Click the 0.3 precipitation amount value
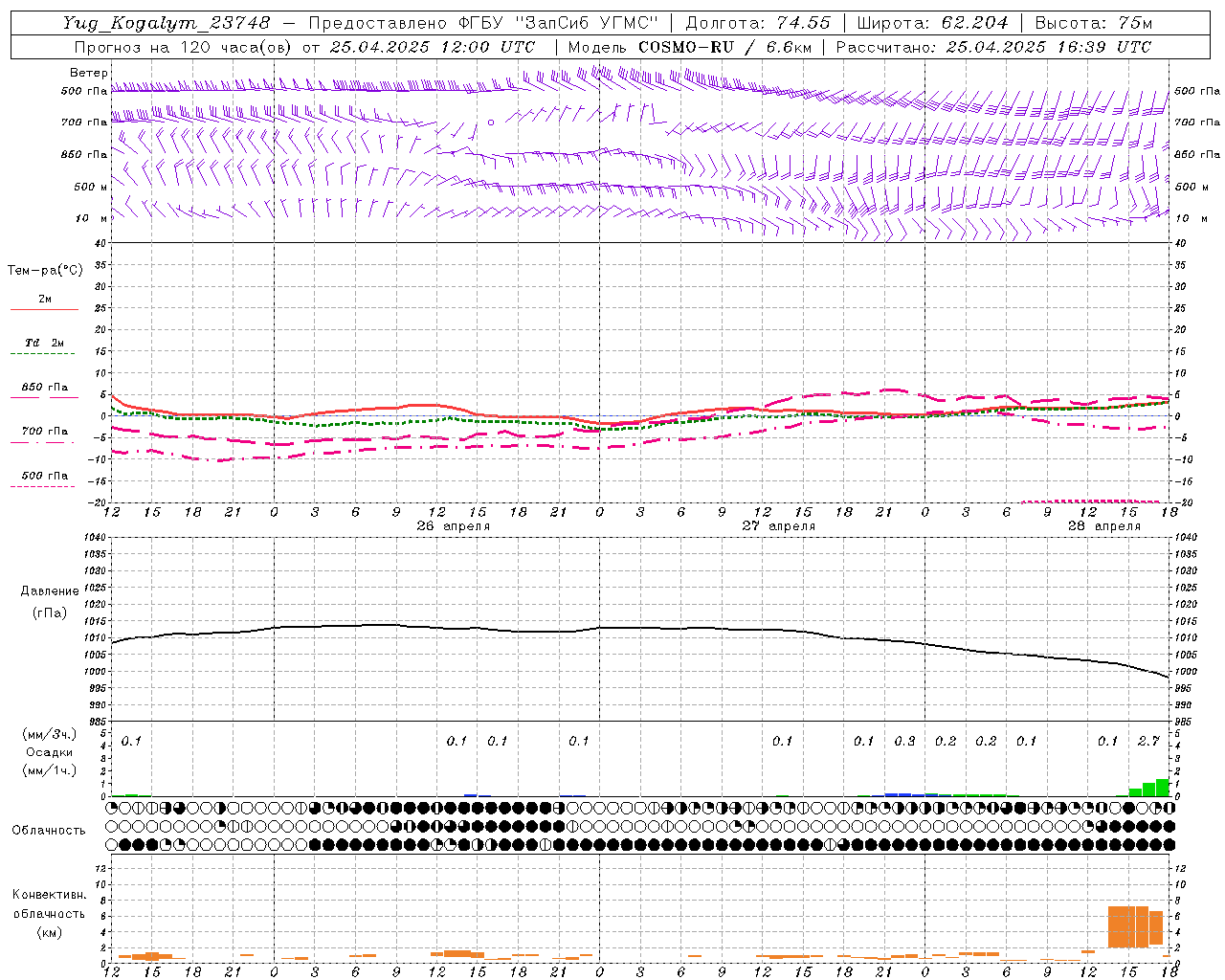The image size is (1225, 980). click(904, 741)
